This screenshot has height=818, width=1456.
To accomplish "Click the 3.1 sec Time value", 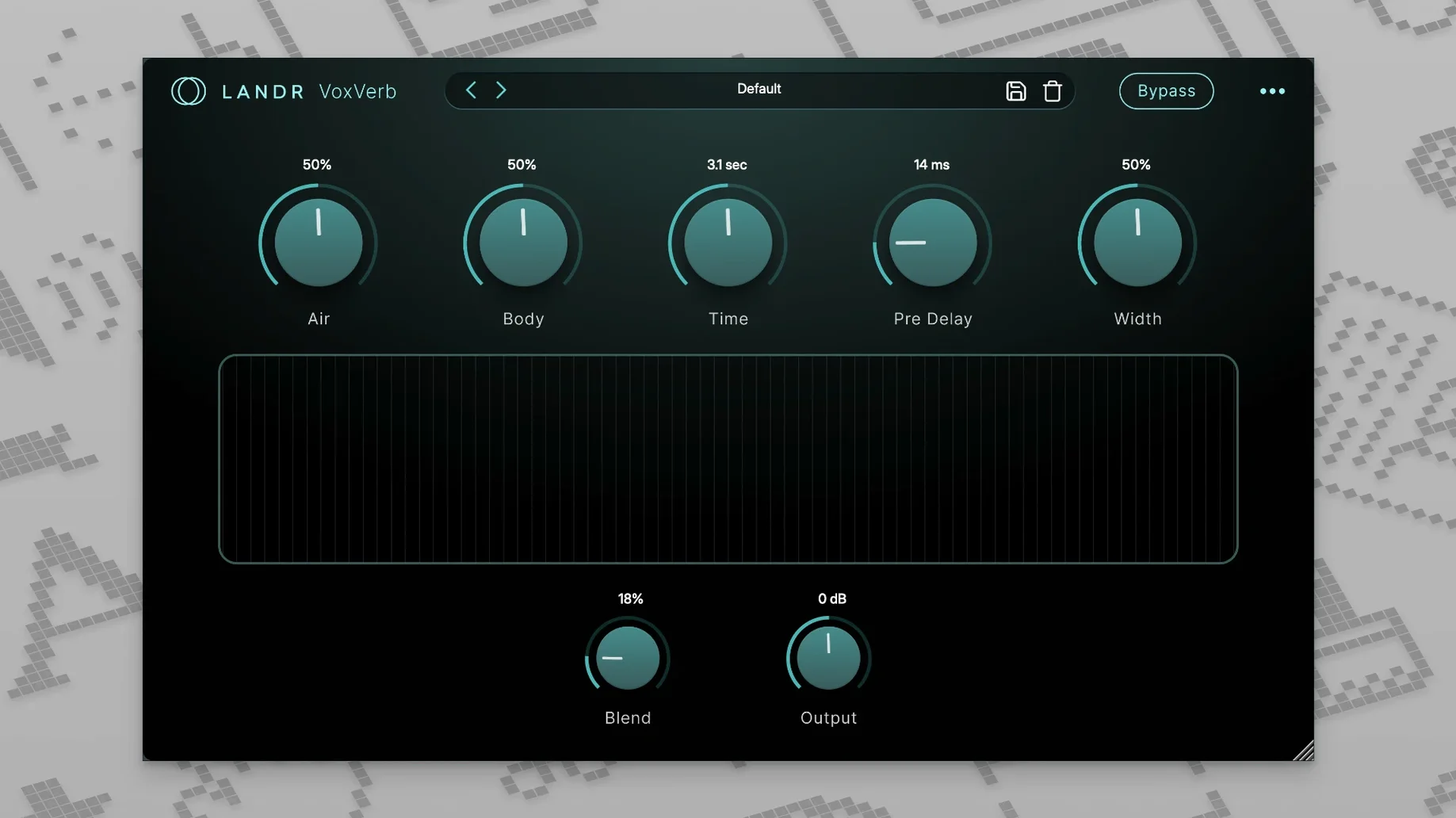I will pos(727,165).
